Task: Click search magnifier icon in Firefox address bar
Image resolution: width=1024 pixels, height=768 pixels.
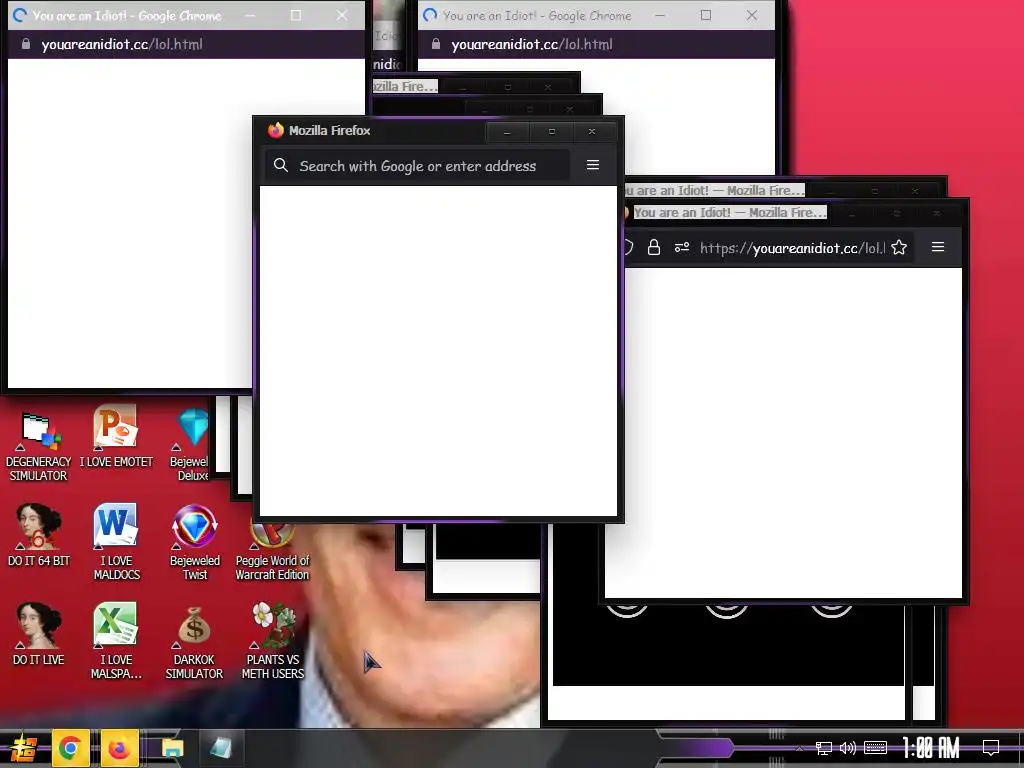Action: point(281,165)
